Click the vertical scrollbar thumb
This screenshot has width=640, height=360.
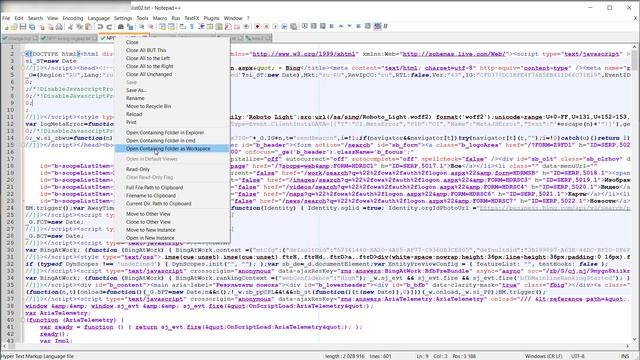point(635,60)
